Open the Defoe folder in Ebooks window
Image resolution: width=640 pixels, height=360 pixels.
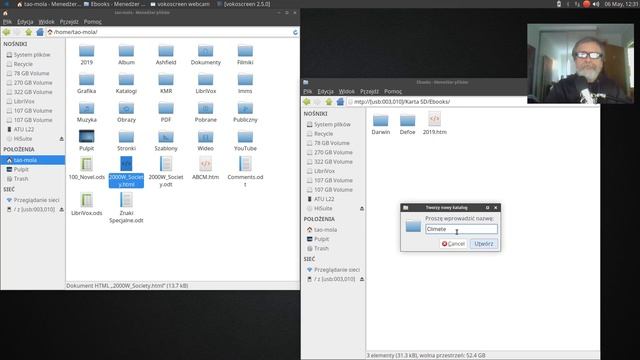(407, 124)
